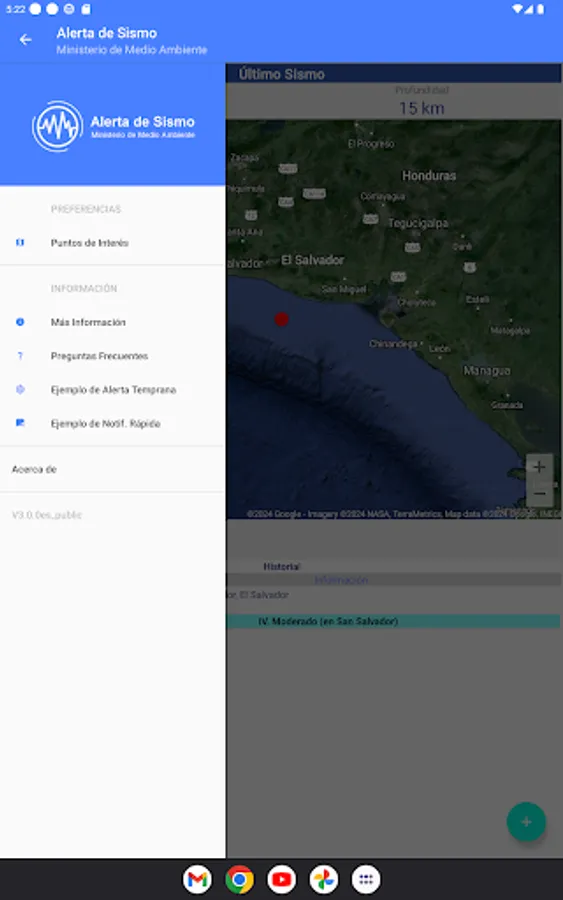Launch Chrome from the dock

[240, 879]
